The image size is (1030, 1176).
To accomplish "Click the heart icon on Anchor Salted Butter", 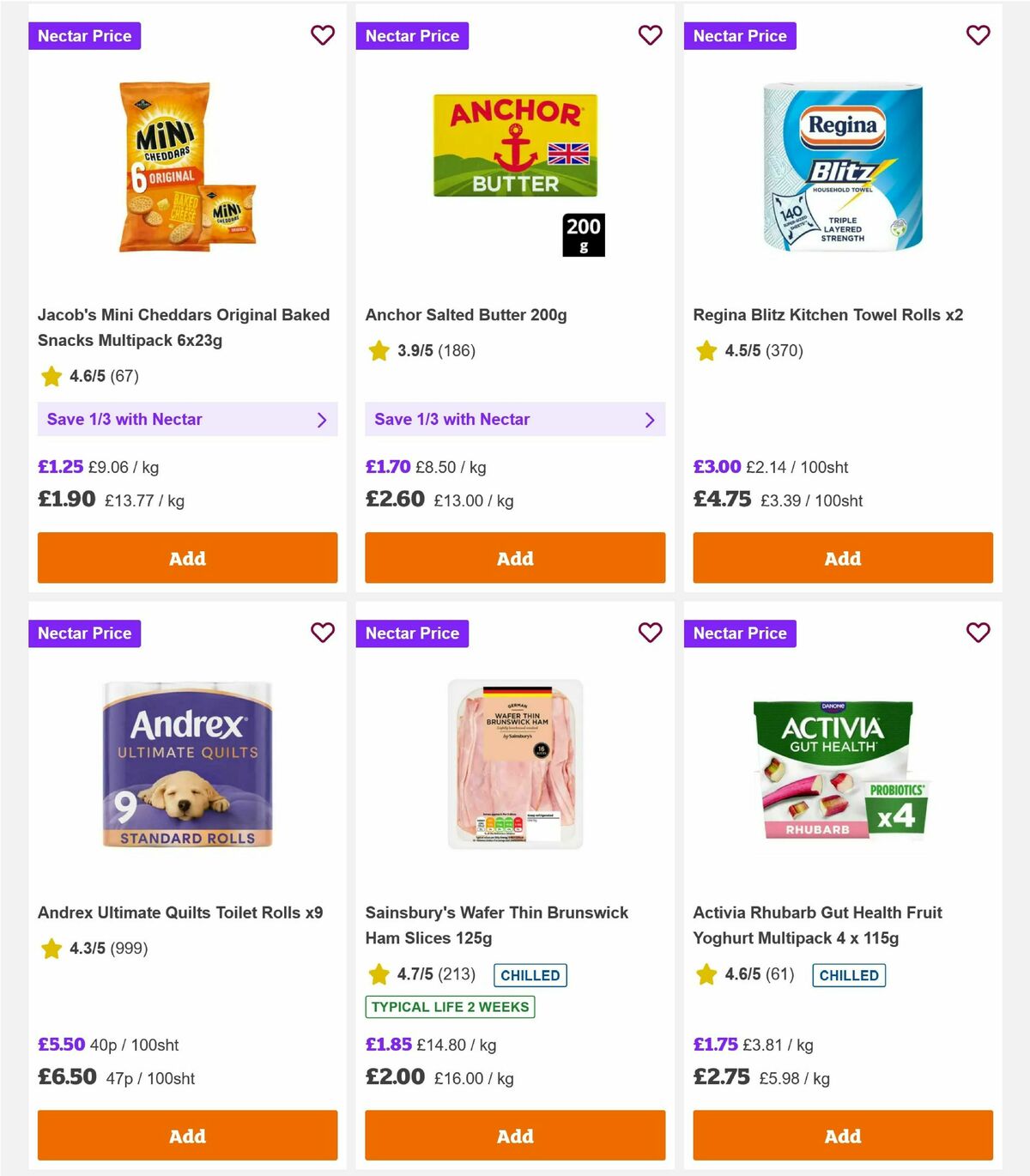I will tap(651, 35).
